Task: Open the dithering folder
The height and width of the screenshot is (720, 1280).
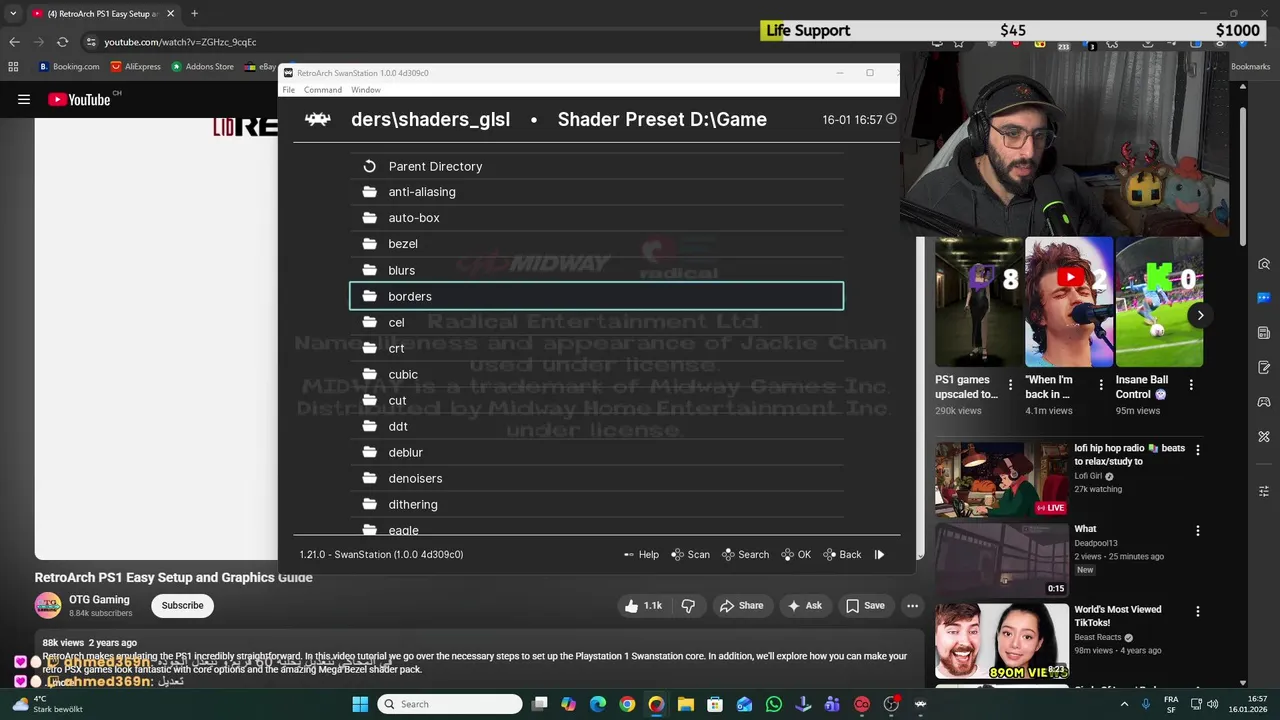Action: [x=596, y=504]
